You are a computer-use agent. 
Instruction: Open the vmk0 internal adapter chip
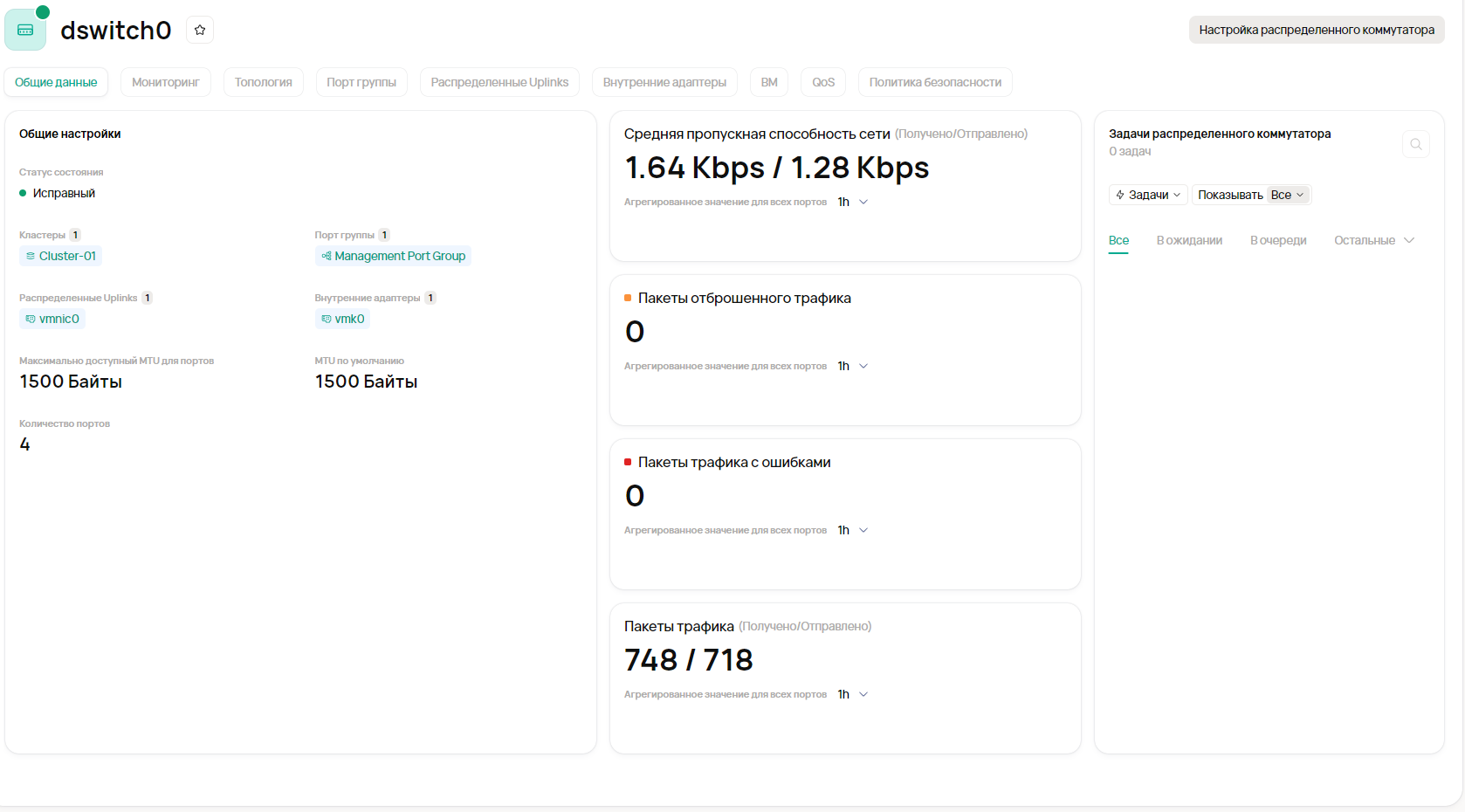coord(342,319)
